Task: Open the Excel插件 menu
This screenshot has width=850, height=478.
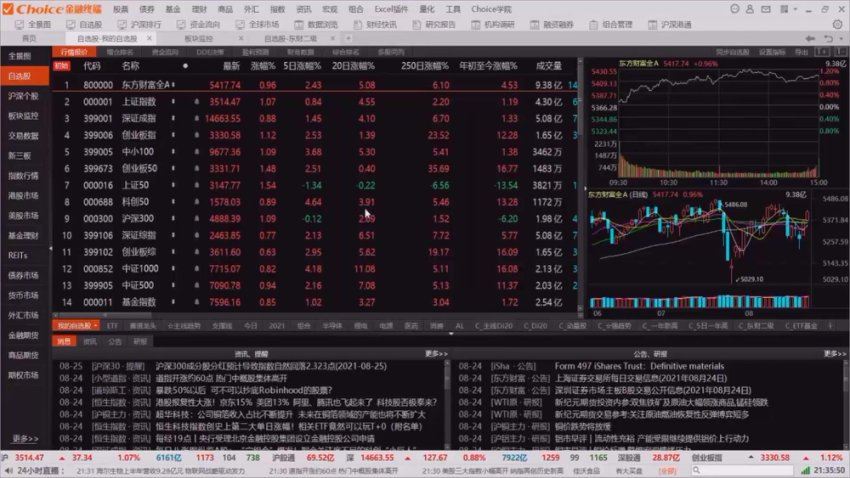Action: coord(390,9)
